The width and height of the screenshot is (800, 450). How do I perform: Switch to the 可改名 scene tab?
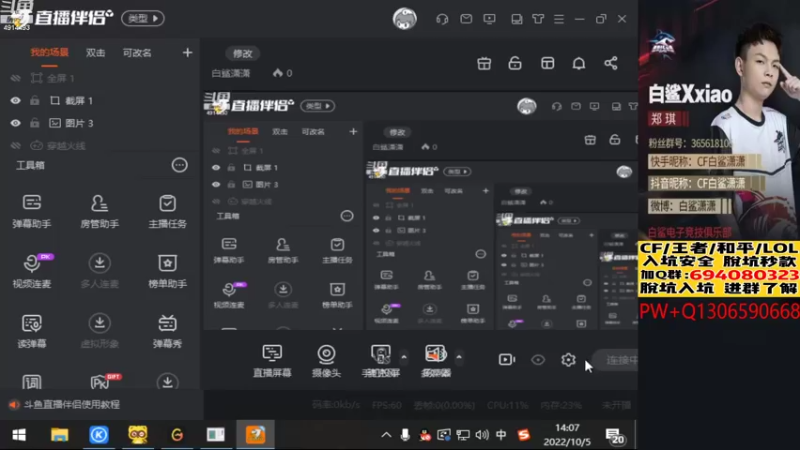coord(137,53)
